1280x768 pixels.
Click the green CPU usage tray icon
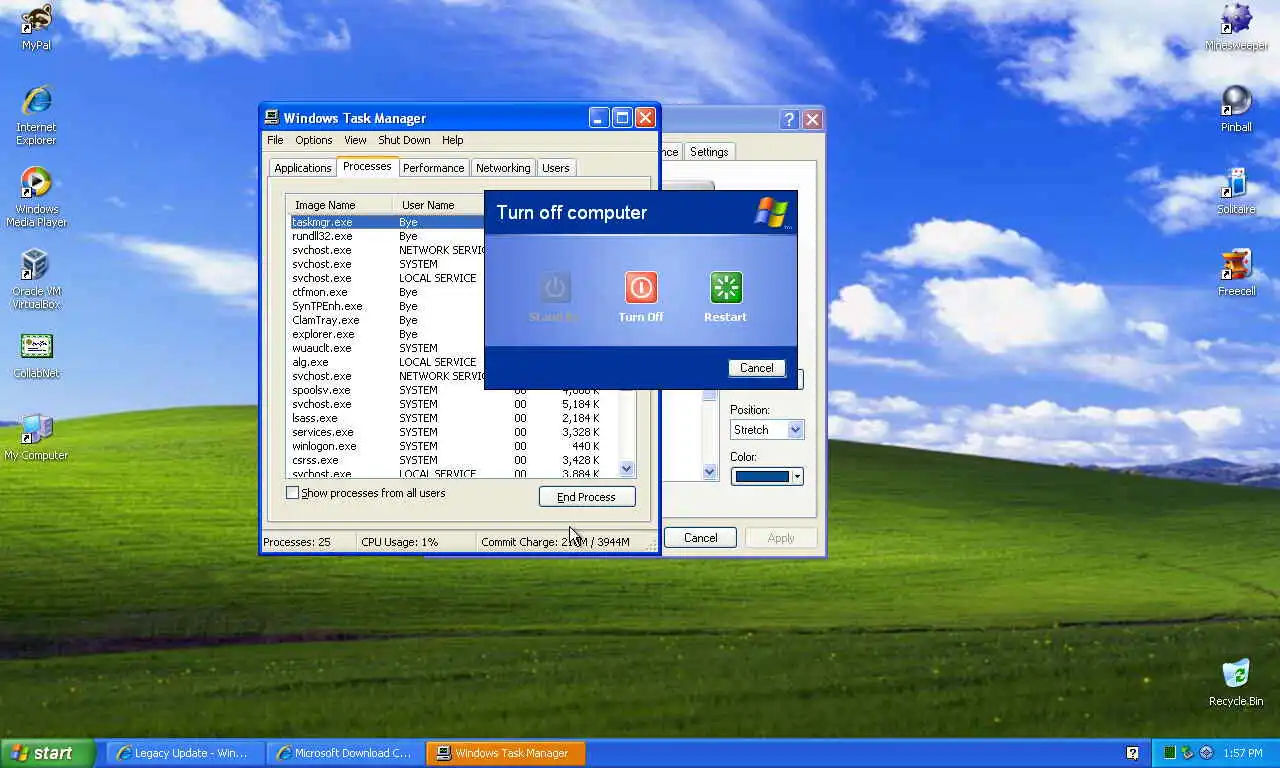click(1169, 753)
